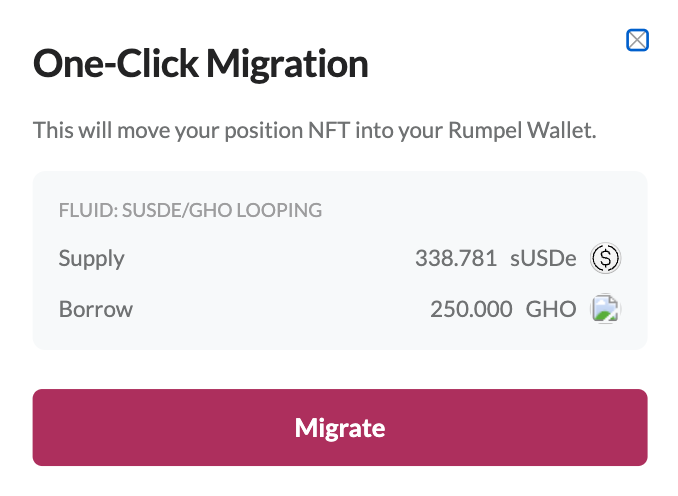Click the words 'Rumpel Wallet' in description

click(522, 130)
